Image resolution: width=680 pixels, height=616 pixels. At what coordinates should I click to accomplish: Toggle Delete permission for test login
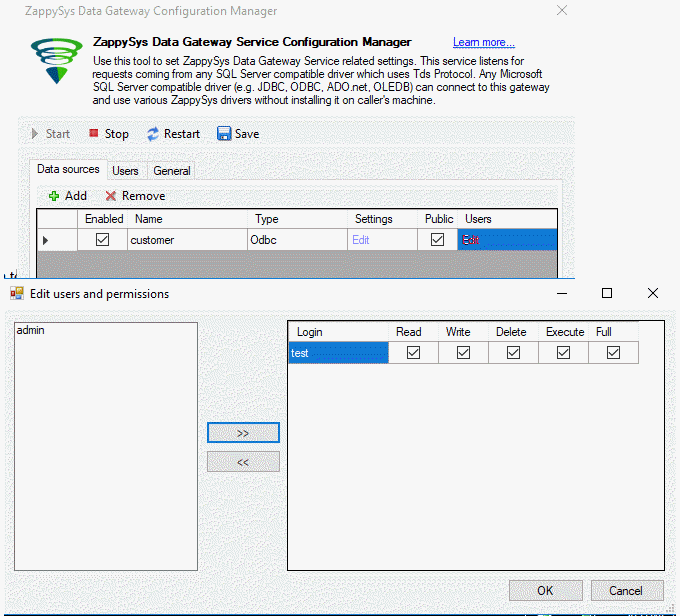coord(513,352)
